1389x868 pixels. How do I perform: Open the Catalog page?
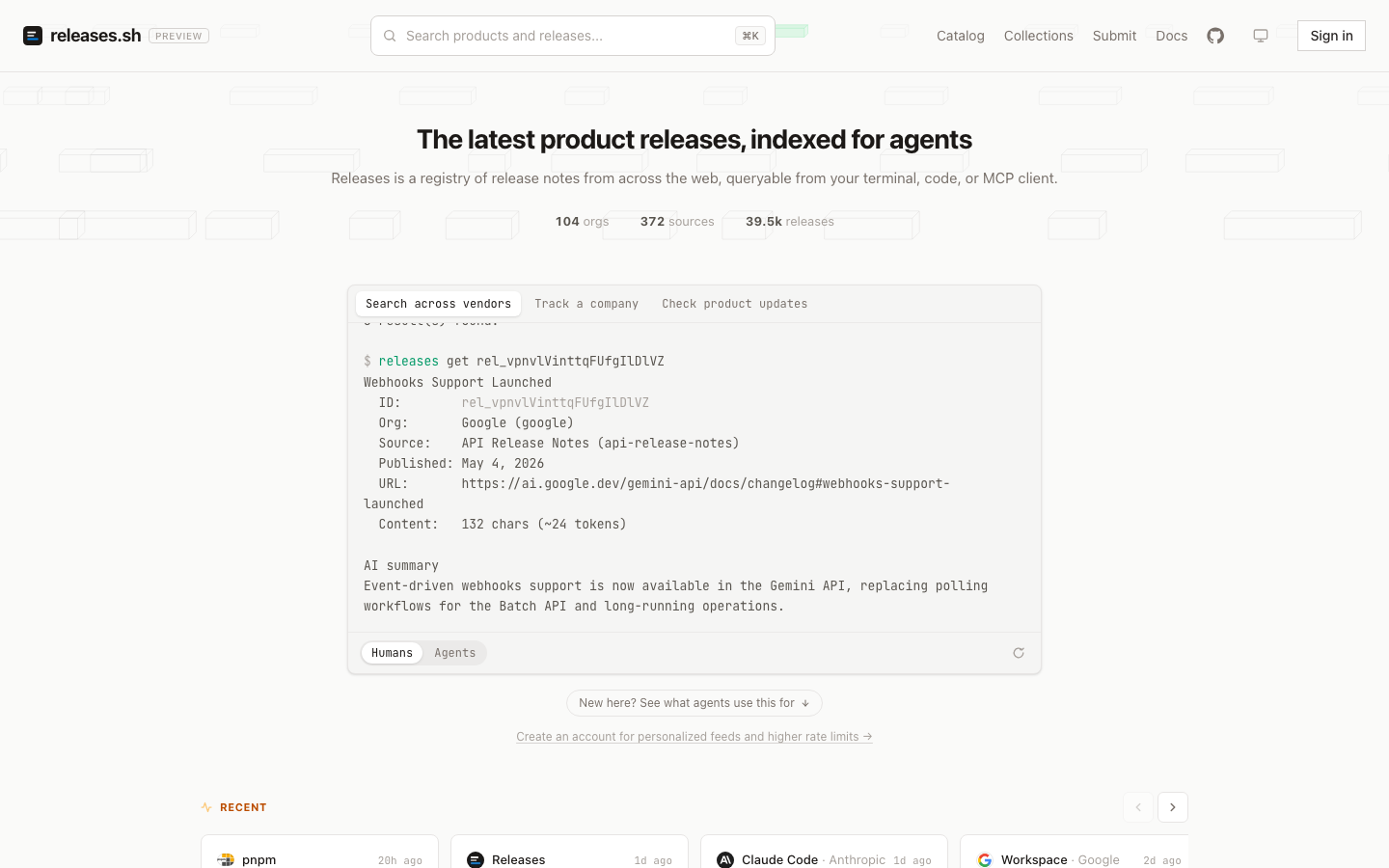961,36
